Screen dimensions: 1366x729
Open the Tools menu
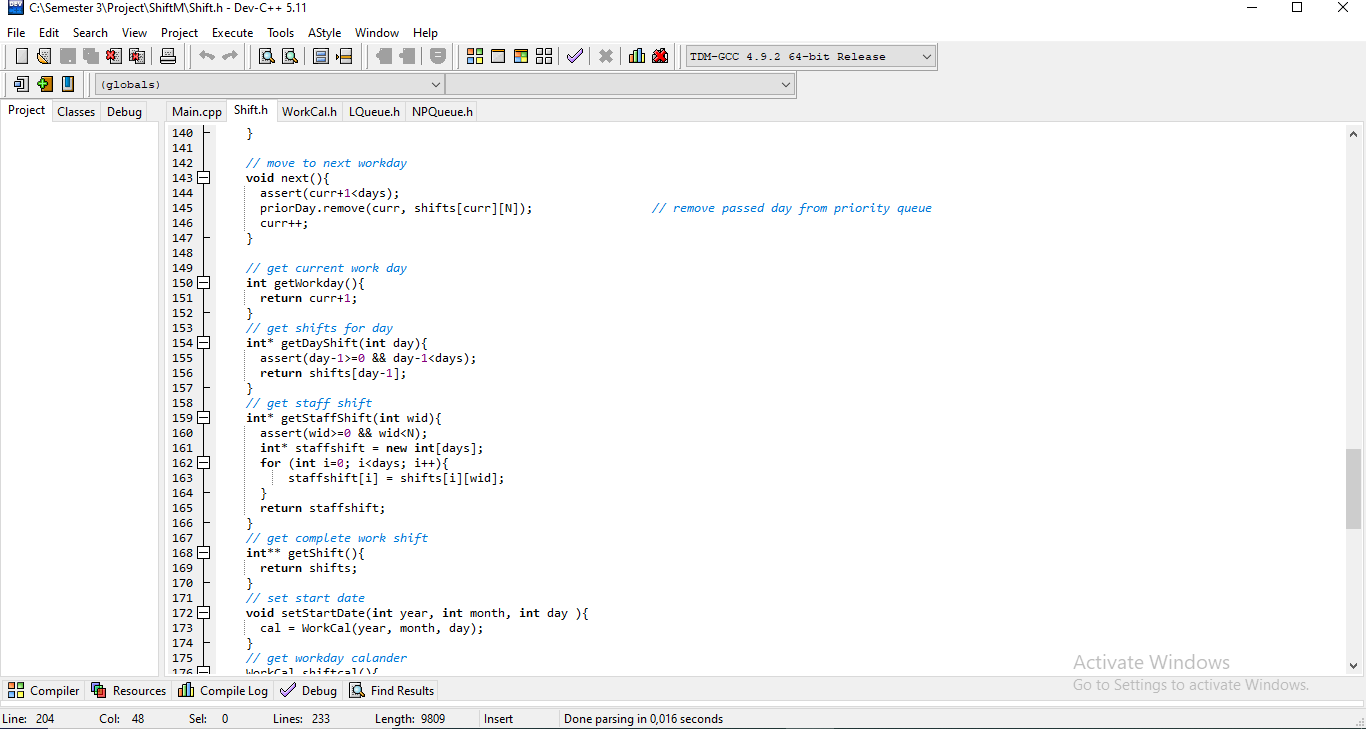[x=281, y=33]
